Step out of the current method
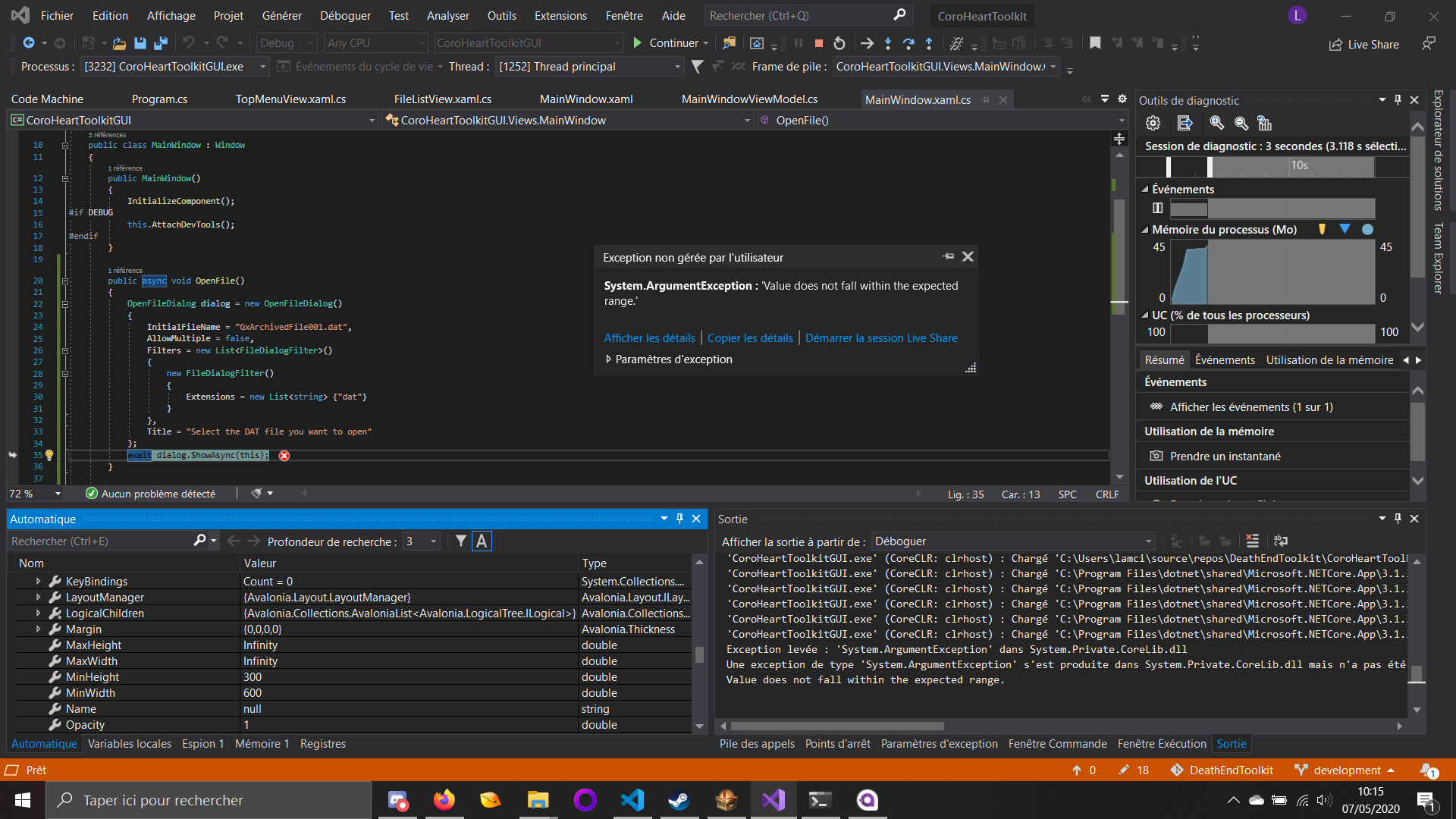 [928, 43]
